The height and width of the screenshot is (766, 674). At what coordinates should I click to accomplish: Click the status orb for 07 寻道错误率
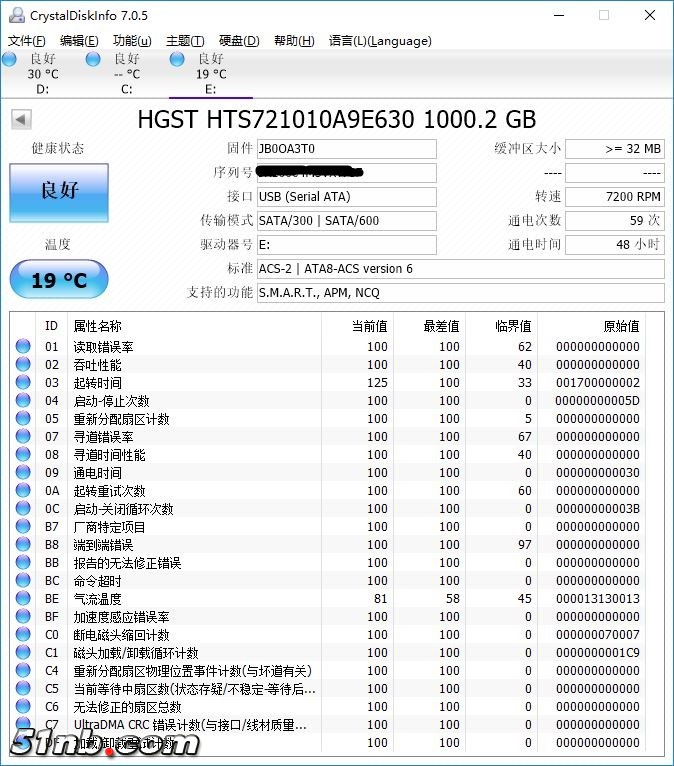[23, 436]
